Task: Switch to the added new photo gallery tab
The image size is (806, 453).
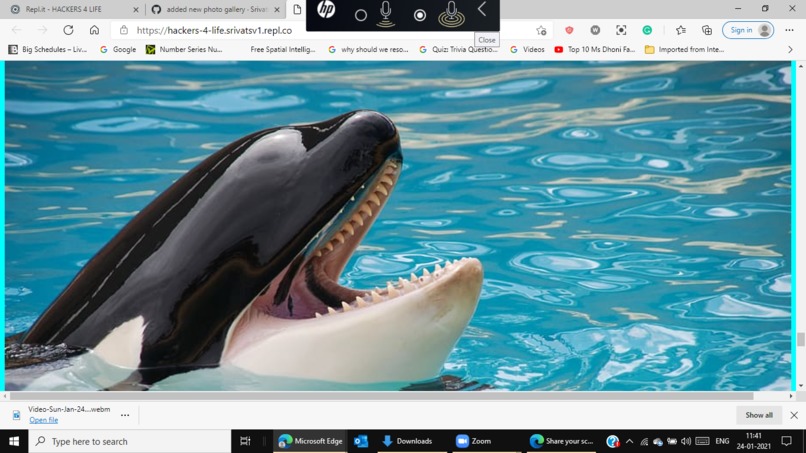Action: pos(216,9)
